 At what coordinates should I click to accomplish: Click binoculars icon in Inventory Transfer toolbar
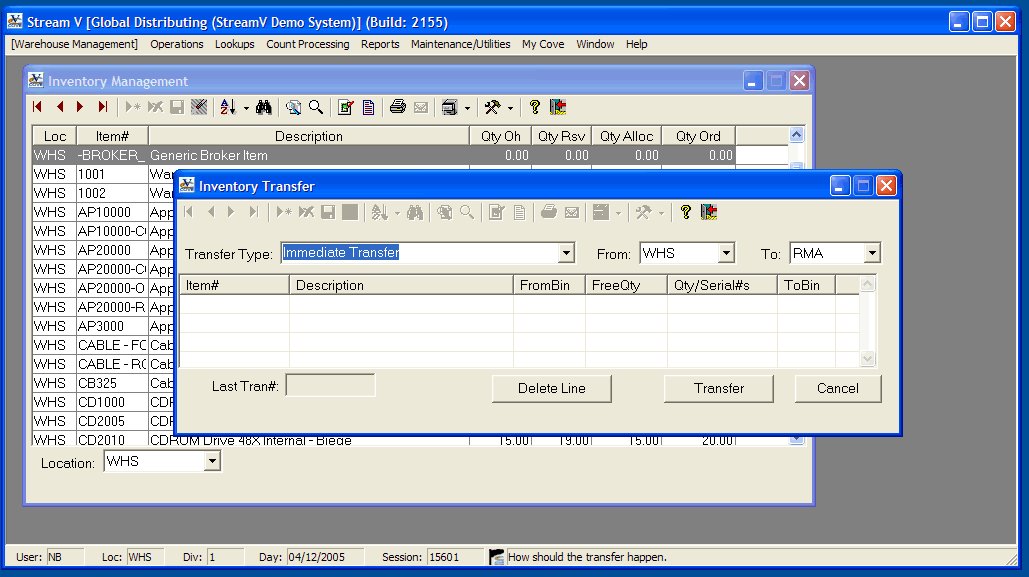click(415, 212)
